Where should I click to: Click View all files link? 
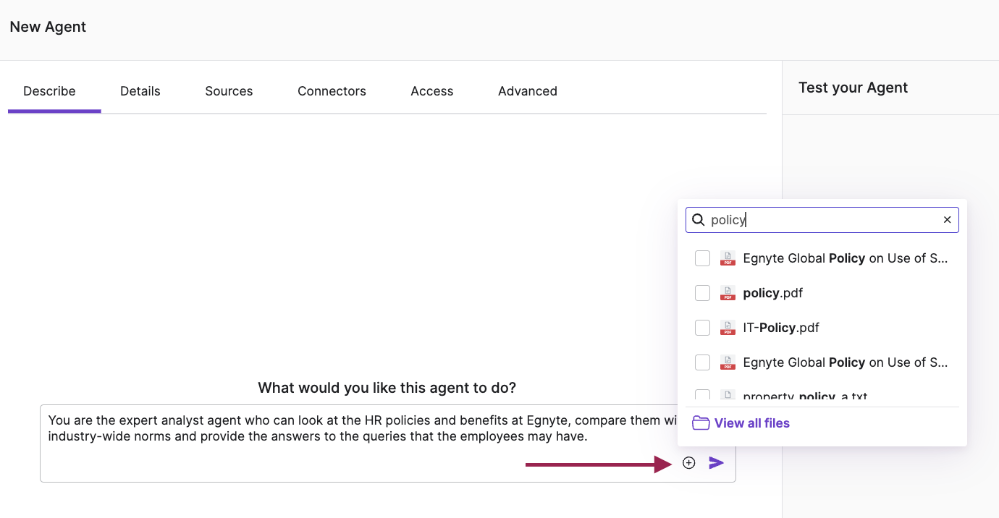click(x=752, y=423)
